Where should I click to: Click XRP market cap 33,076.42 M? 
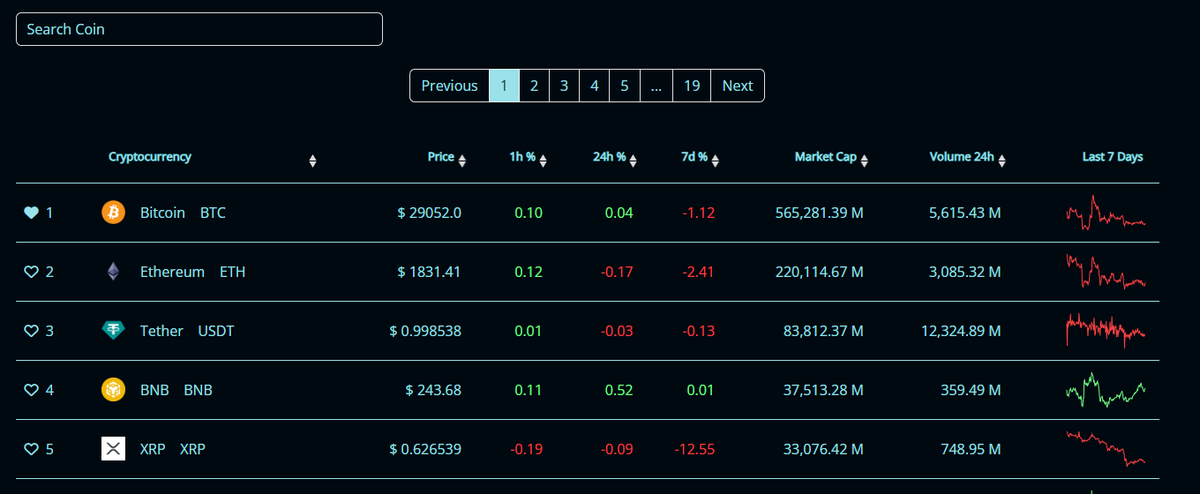point(823,449)
